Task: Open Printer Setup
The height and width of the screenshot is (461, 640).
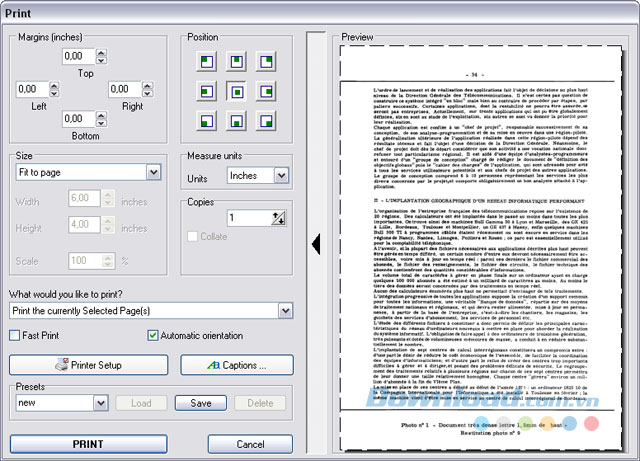Action: (89, 365)
